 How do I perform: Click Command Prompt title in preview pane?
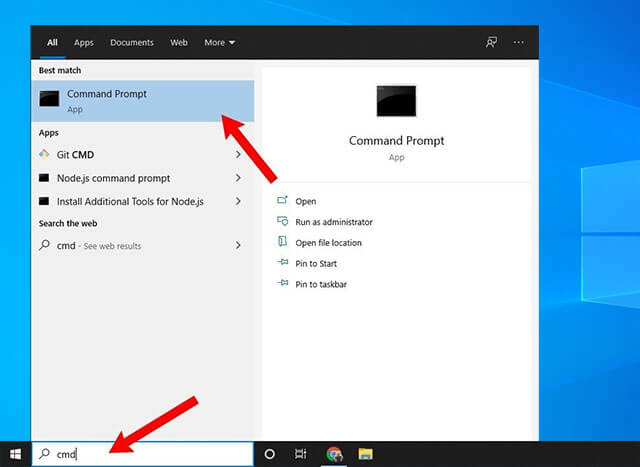396,141
